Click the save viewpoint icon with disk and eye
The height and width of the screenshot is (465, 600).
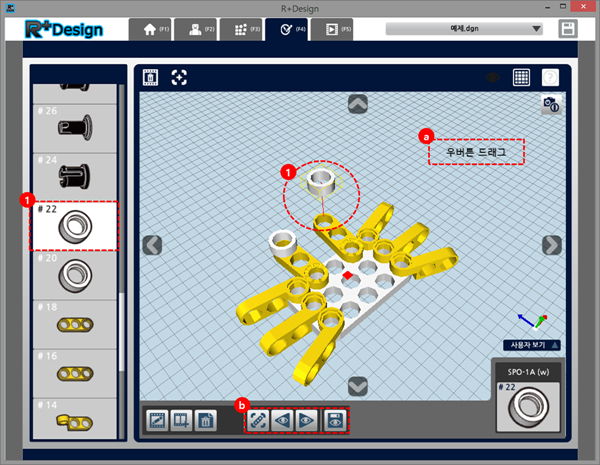point(337,421)
